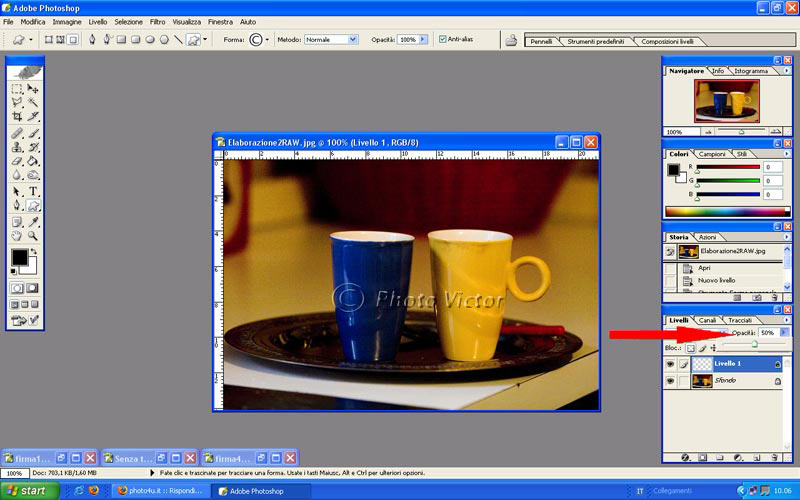Click the layer opacity slider handle
This screenshot has height=500, width=800.
pos(754,344)
